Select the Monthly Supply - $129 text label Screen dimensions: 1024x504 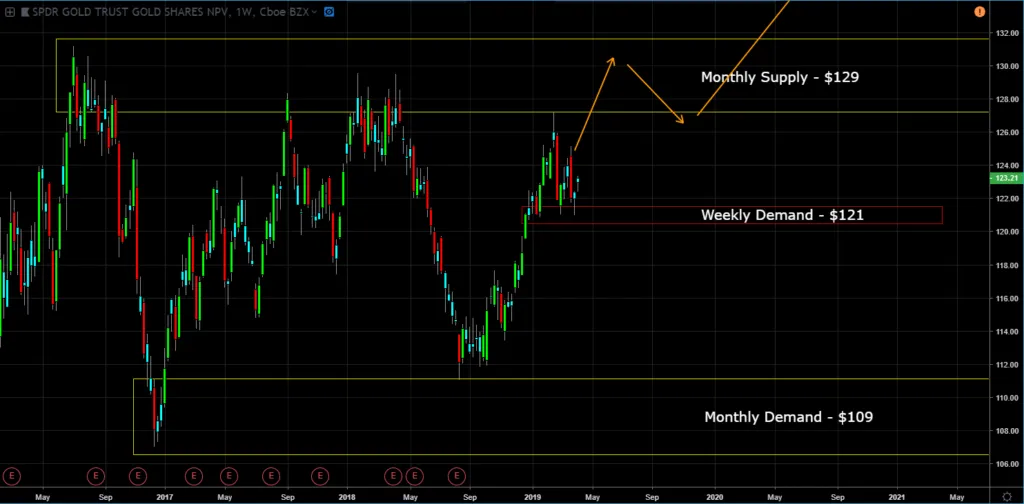(780, 78)
